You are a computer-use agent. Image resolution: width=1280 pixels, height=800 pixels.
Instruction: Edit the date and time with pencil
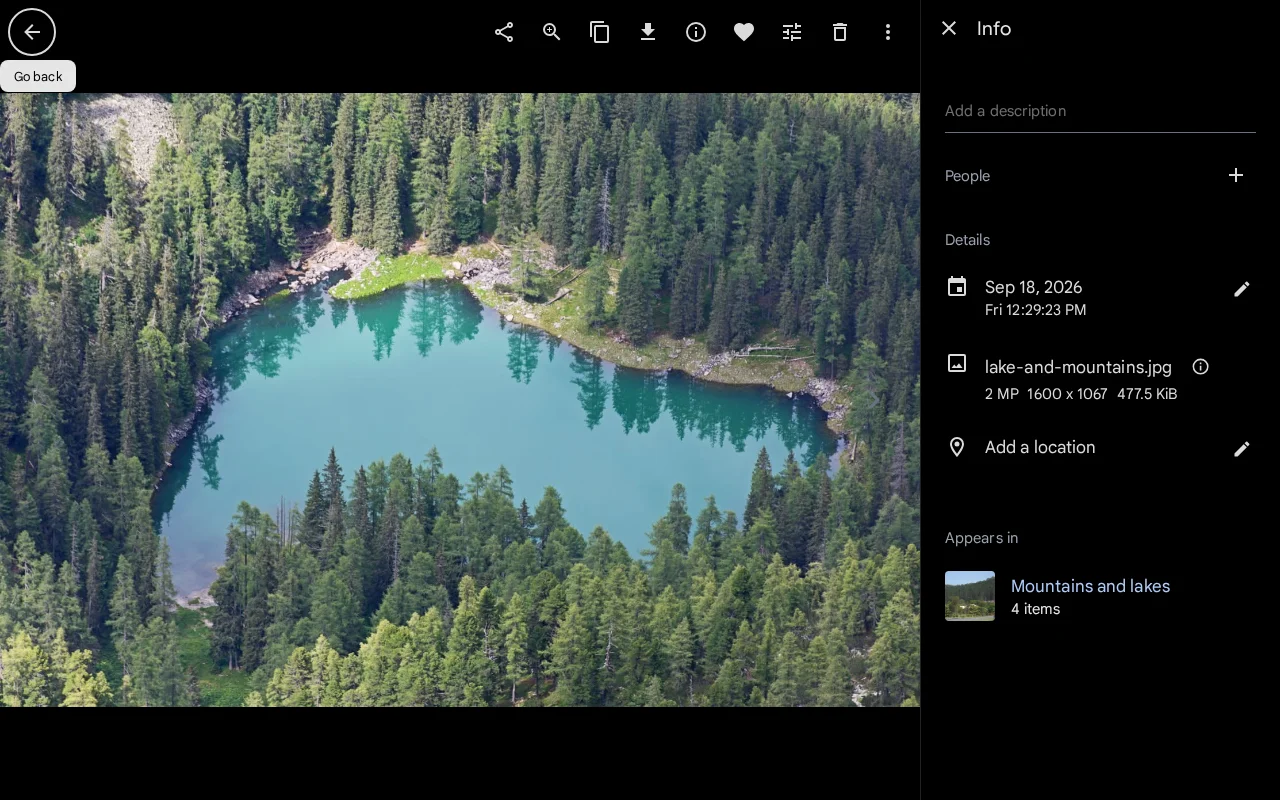coord(1242,289)
